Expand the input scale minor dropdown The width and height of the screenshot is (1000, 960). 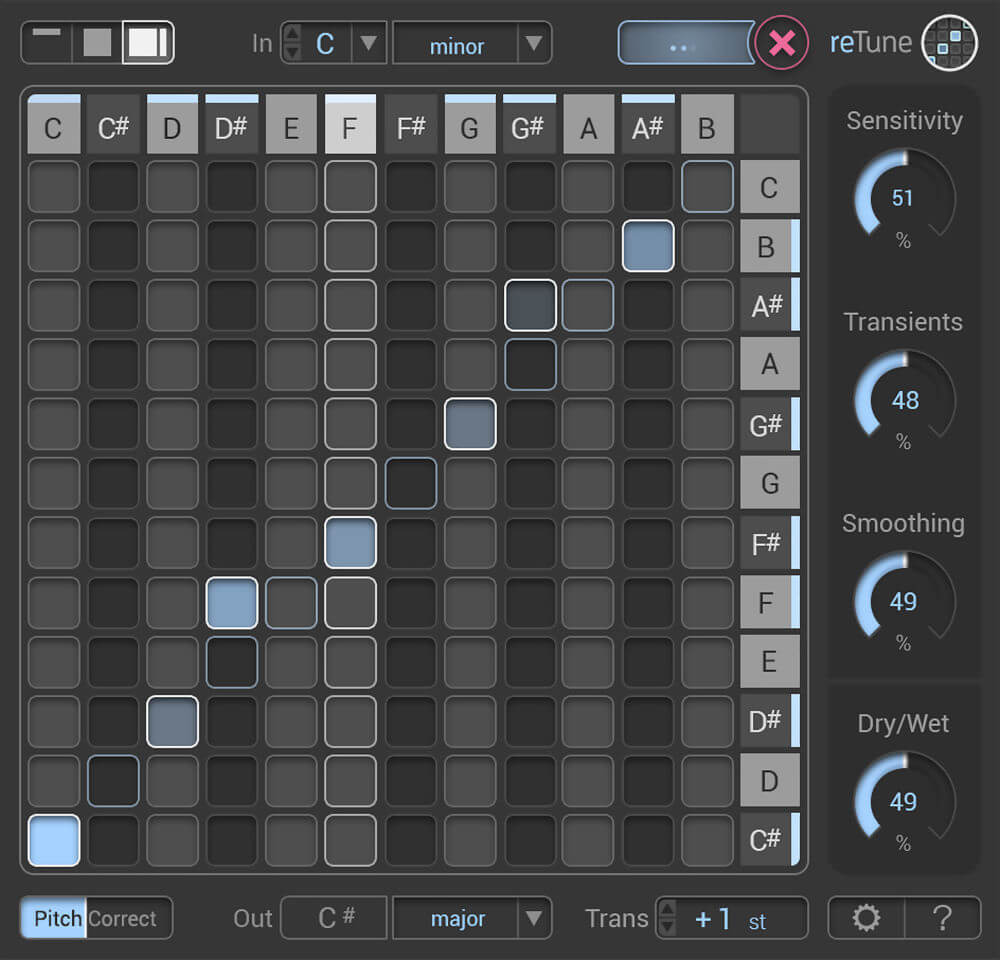(x=534, y=44)
